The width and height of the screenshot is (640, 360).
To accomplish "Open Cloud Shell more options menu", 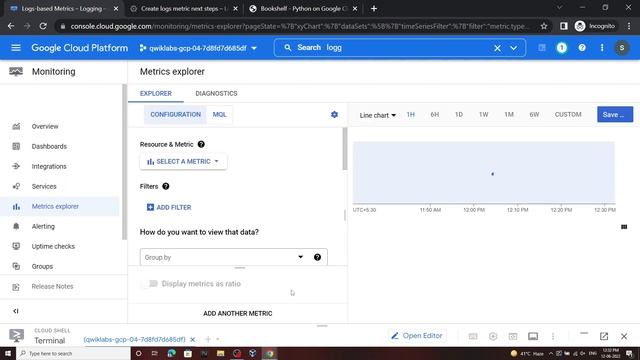I will click(553, 336).
